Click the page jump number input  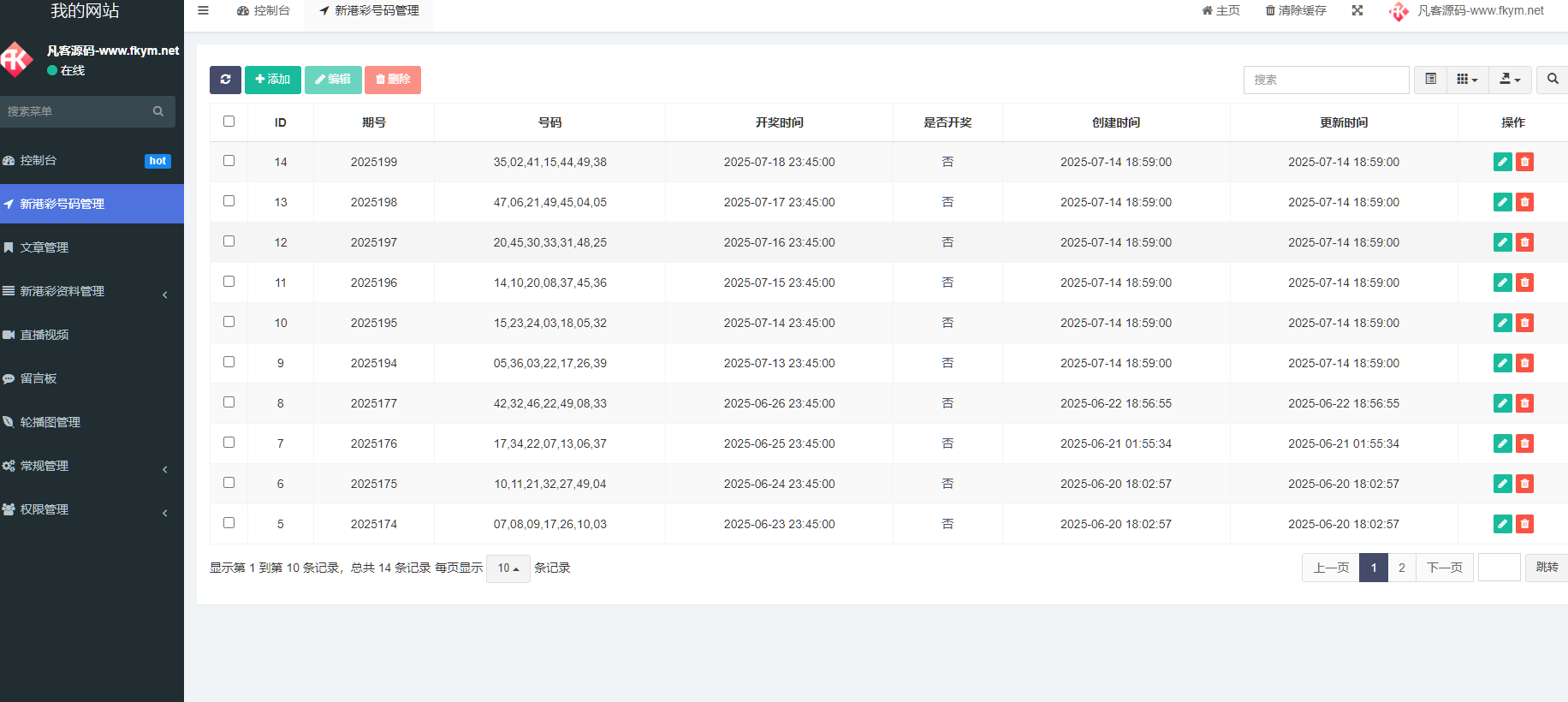[1499, 568]
